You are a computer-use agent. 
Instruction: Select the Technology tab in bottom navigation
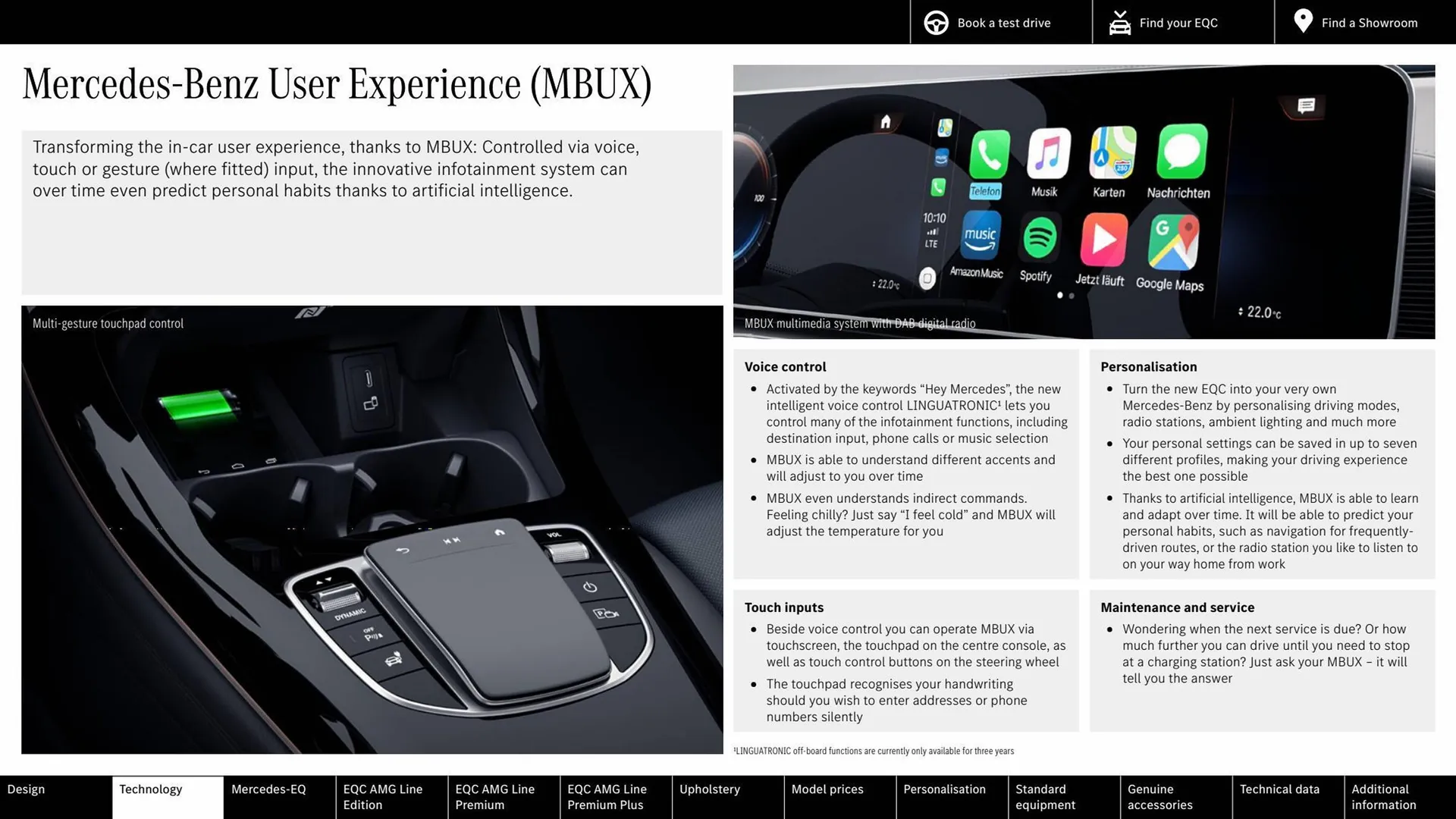point(150,796)
